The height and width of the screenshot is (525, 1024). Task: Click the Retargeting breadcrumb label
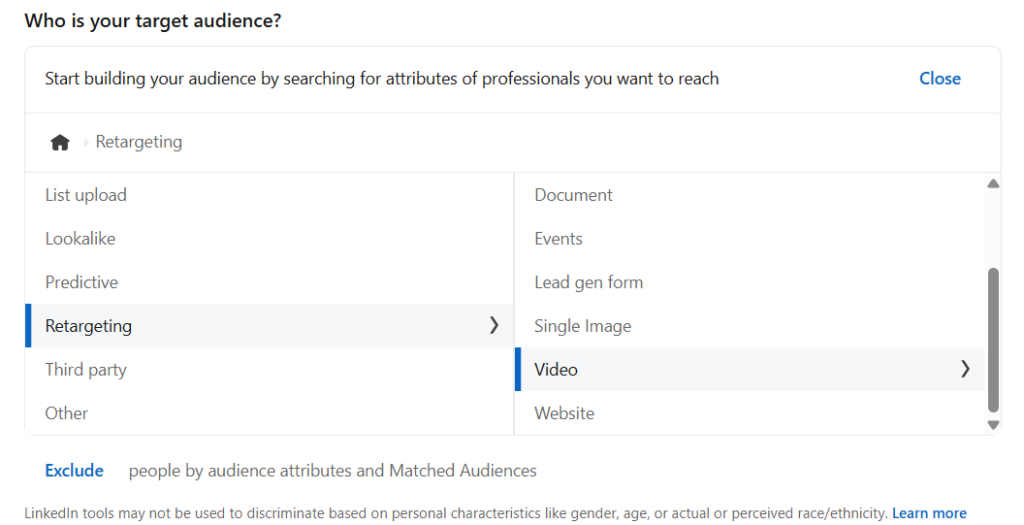139,142
